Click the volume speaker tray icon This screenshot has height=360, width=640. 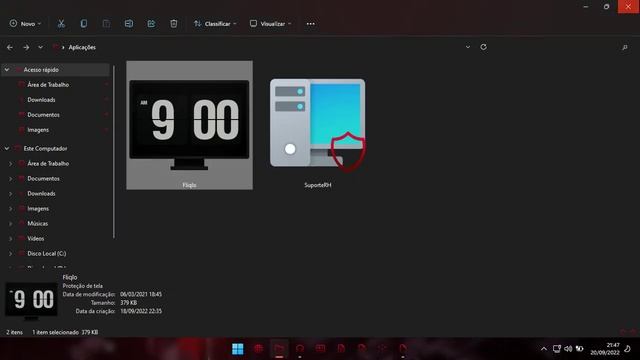pyautogui.click(x=568, y=349)
